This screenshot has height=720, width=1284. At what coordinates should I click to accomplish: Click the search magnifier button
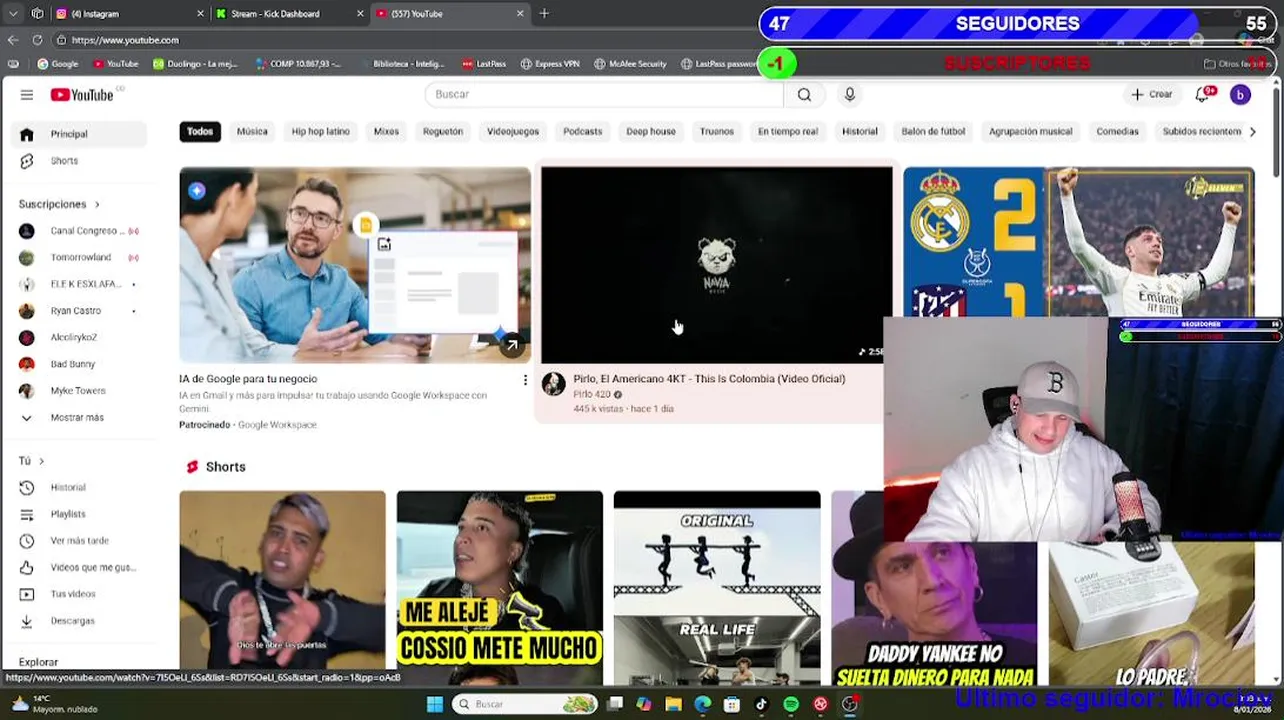point(804,94)
